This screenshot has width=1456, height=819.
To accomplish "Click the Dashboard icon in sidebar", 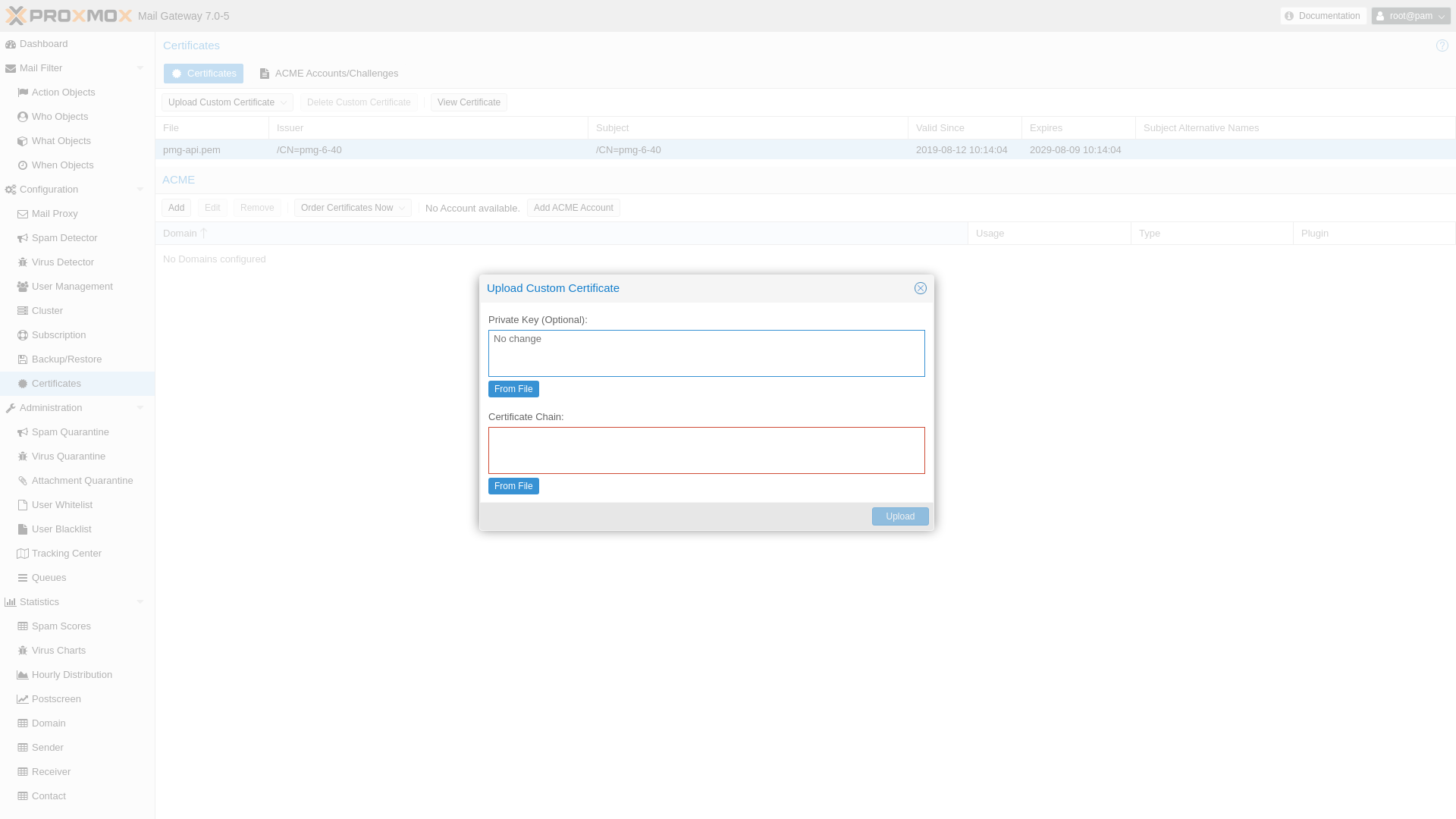I will click(11, 44).
